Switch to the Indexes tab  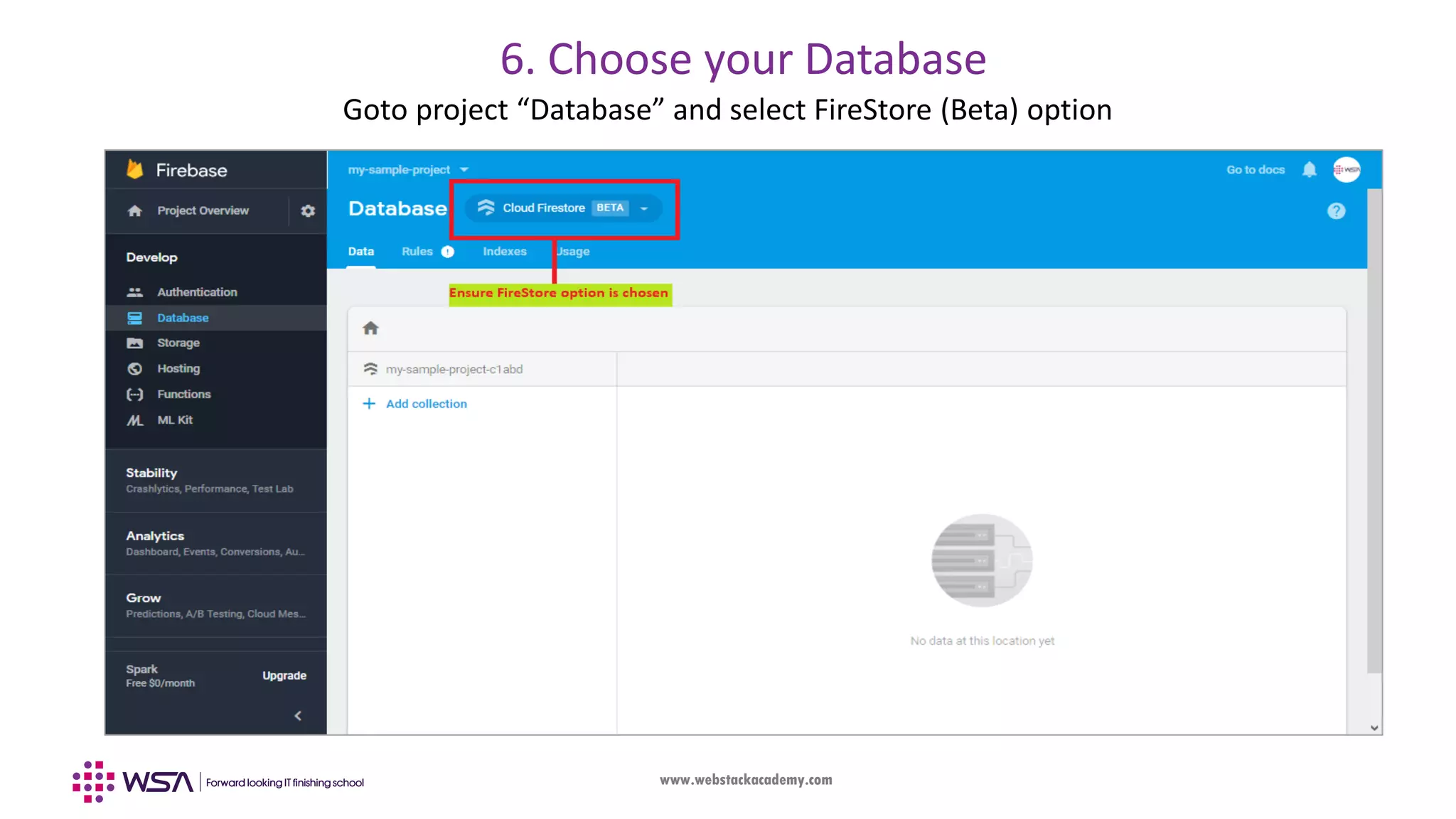504,252
